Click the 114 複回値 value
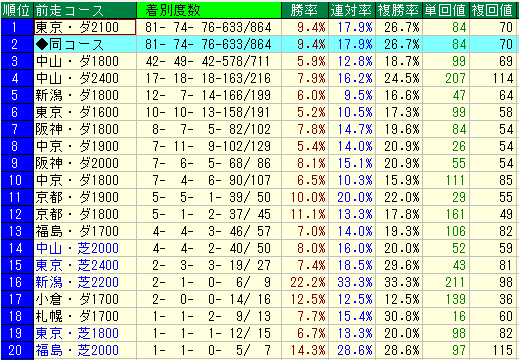 click(x=503, y=78)
